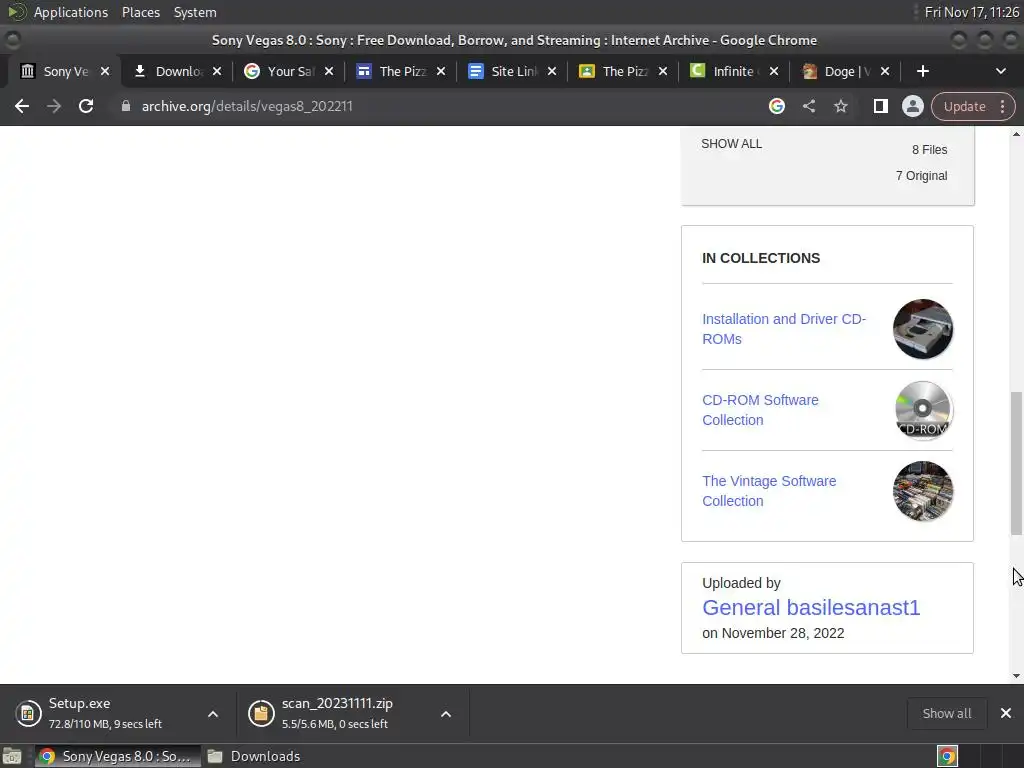The image size is (1024, 768).
Task: Expand scan_20231111.zip options chevron
Action: coord(446,714)
